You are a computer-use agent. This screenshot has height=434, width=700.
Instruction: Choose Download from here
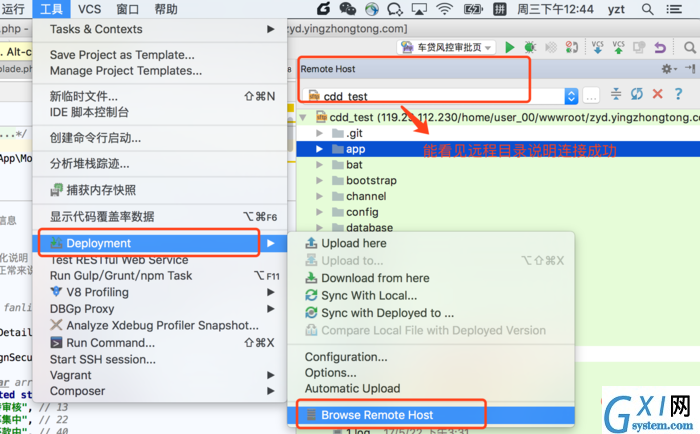pos(431,278)
